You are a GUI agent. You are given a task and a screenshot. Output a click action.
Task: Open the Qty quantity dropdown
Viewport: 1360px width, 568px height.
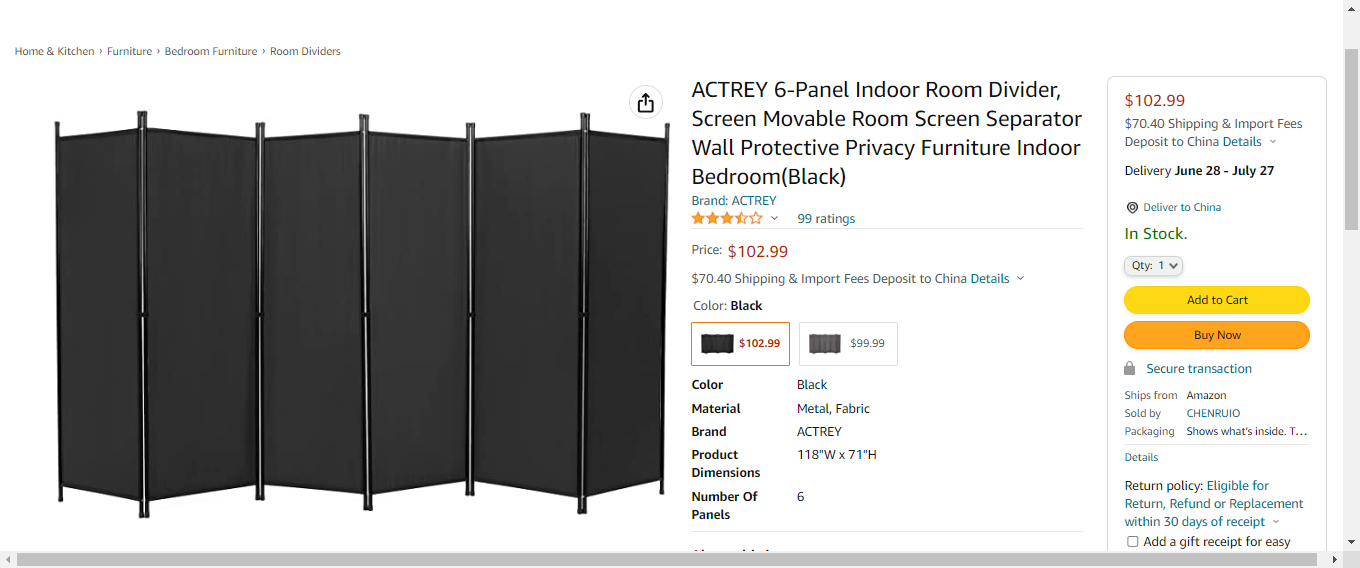[x=1153, y=266]
